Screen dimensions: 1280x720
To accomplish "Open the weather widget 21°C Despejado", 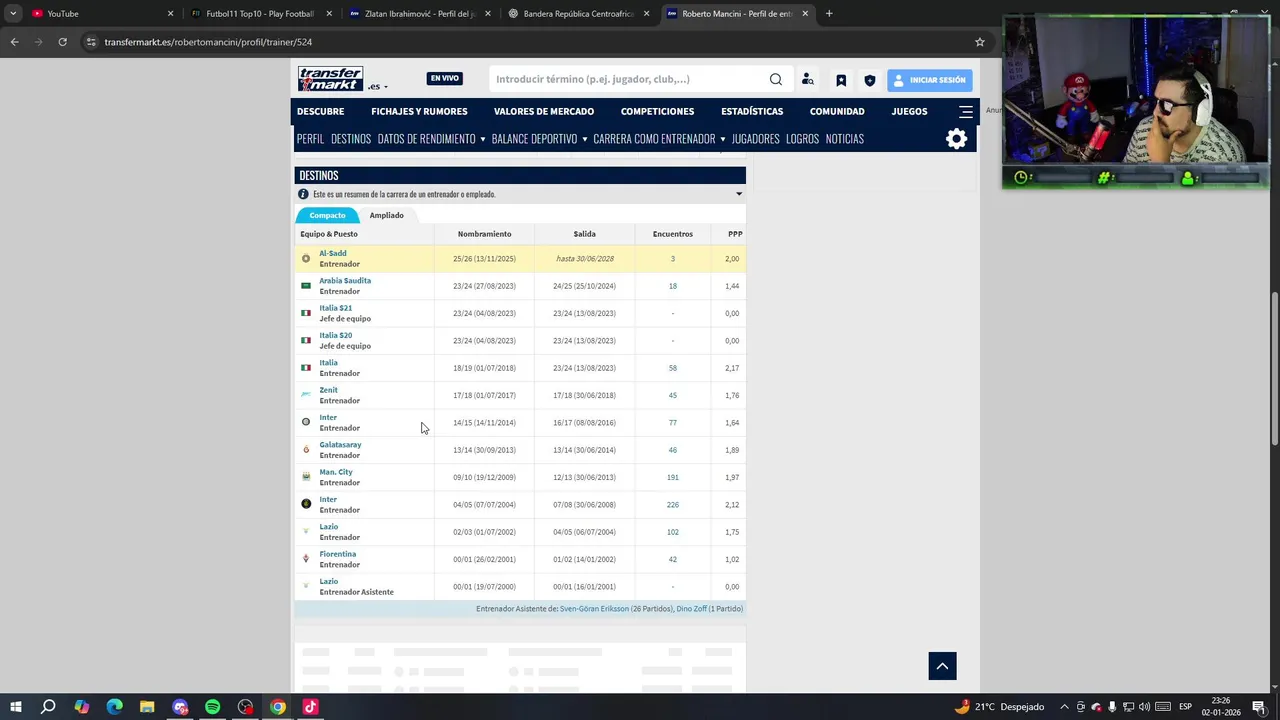I will [999, 707].
